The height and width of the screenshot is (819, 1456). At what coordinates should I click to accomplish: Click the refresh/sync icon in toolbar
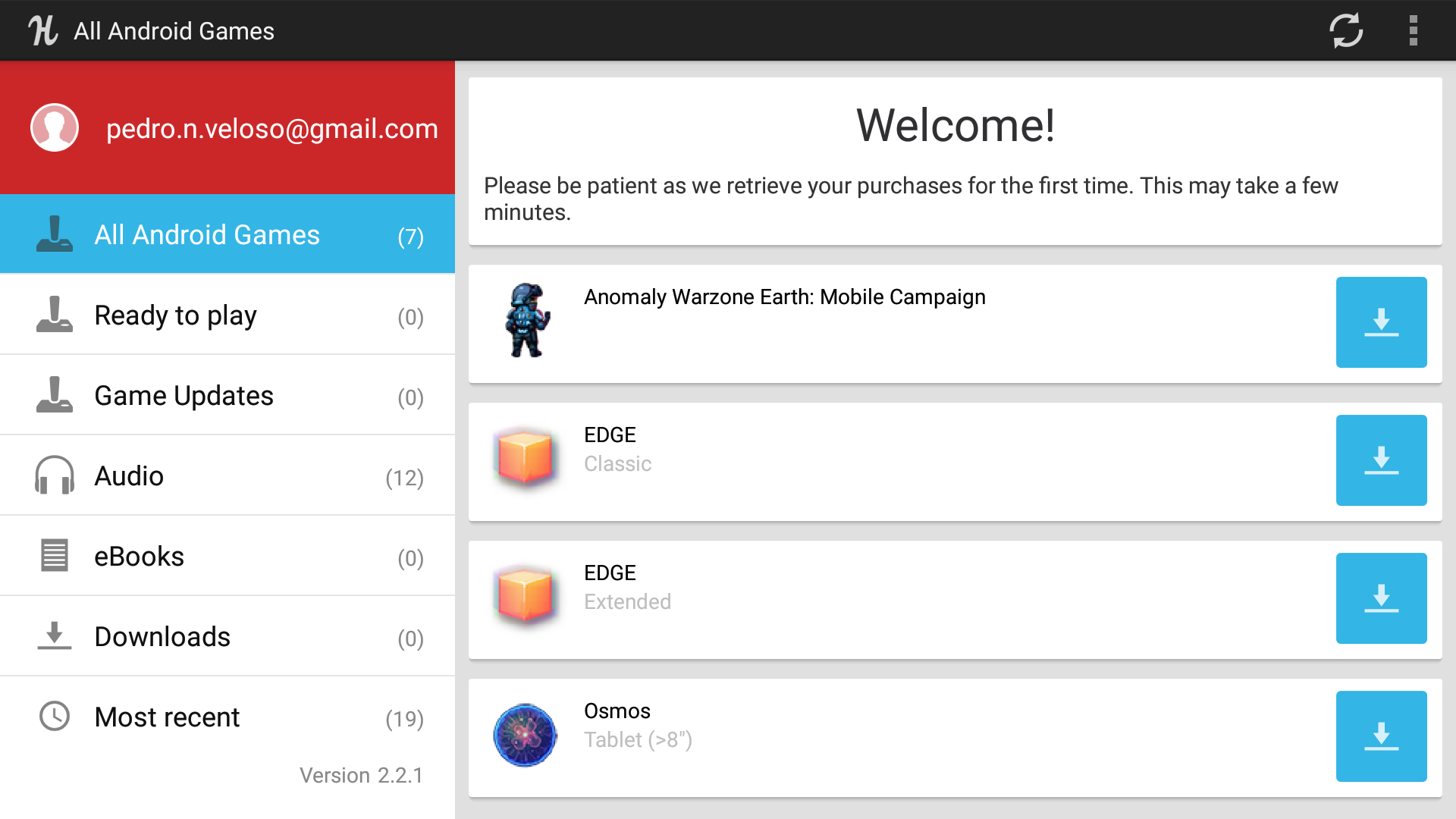click(1346, 30)
